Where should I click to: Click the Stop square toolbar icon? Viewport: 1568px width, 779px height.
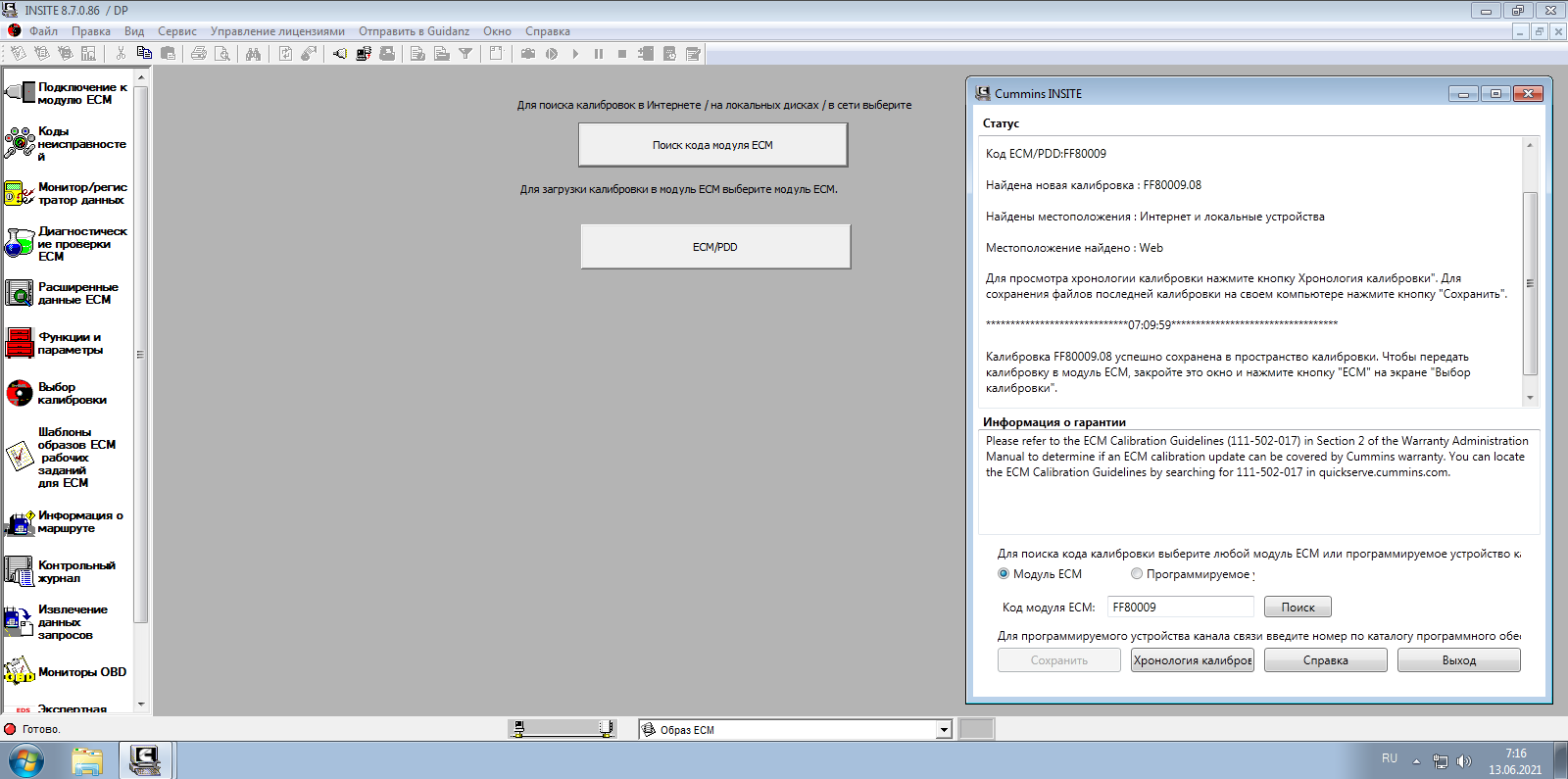coord(622,54)
